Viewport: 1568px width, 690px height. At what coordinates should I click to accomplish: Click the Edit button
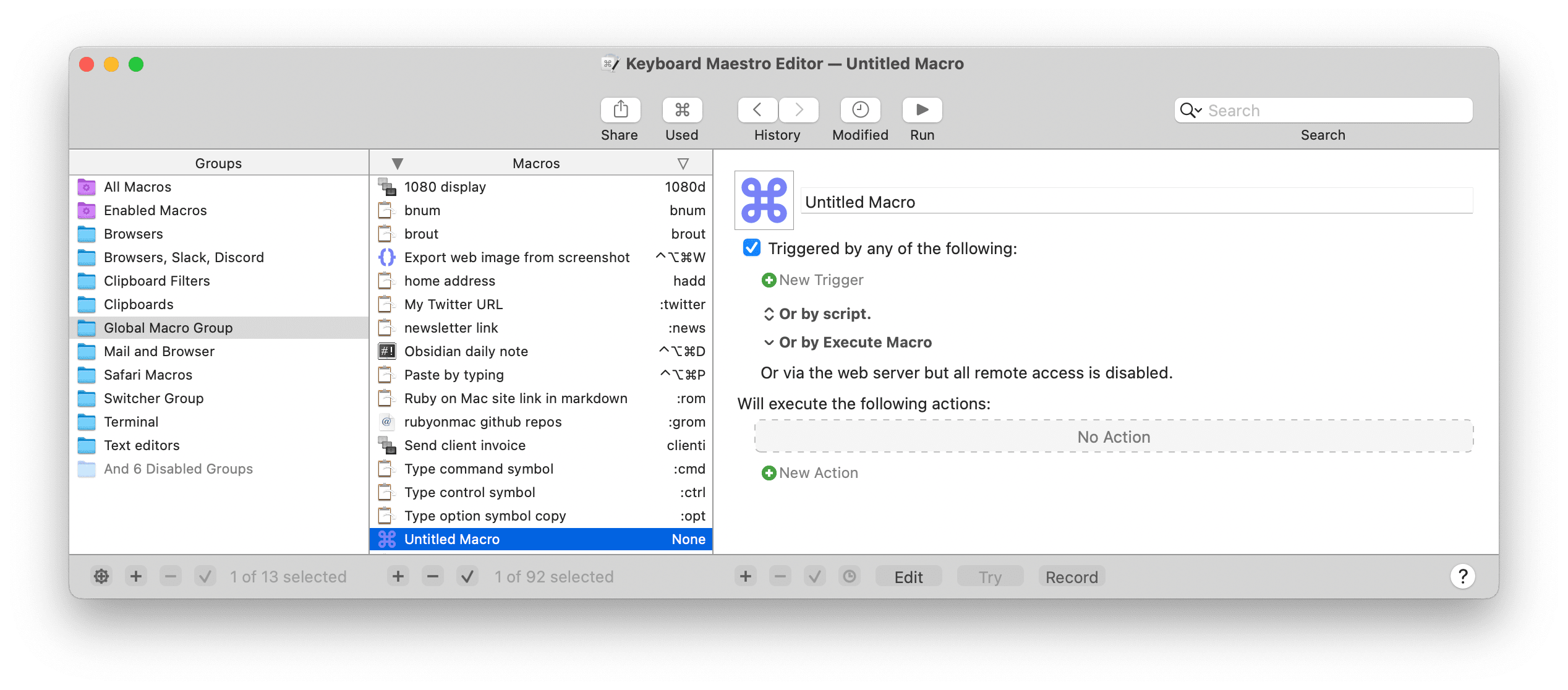click(908, 576)
